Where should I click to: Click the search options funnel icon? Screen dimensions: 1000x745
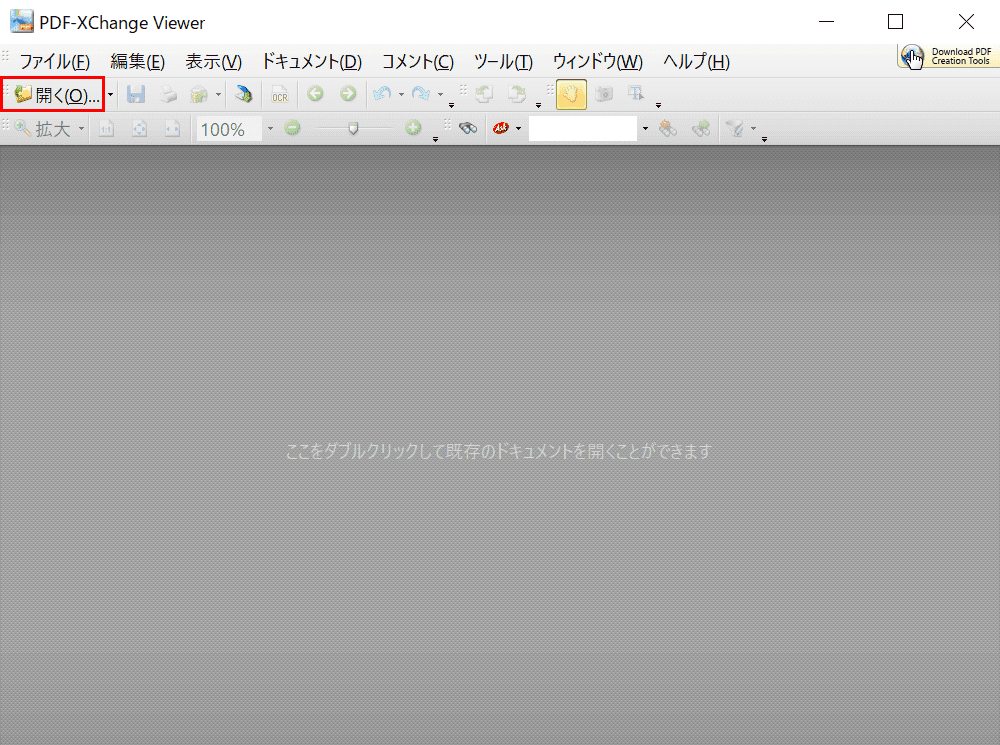pyautogui.click(x=735, y=129)
